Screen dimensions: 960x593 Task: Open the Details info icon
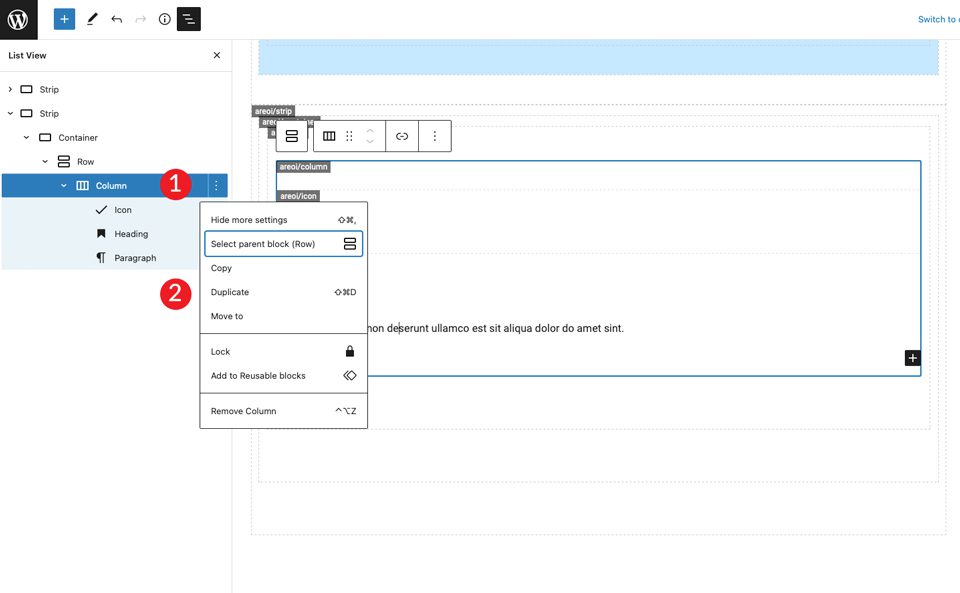(165, 19)
